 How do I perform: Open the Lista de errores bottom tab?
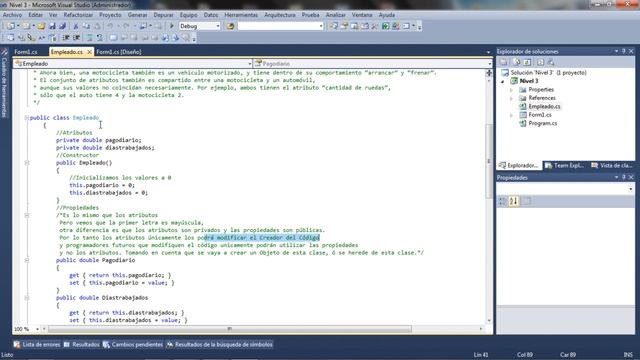[x=37, y=344]
